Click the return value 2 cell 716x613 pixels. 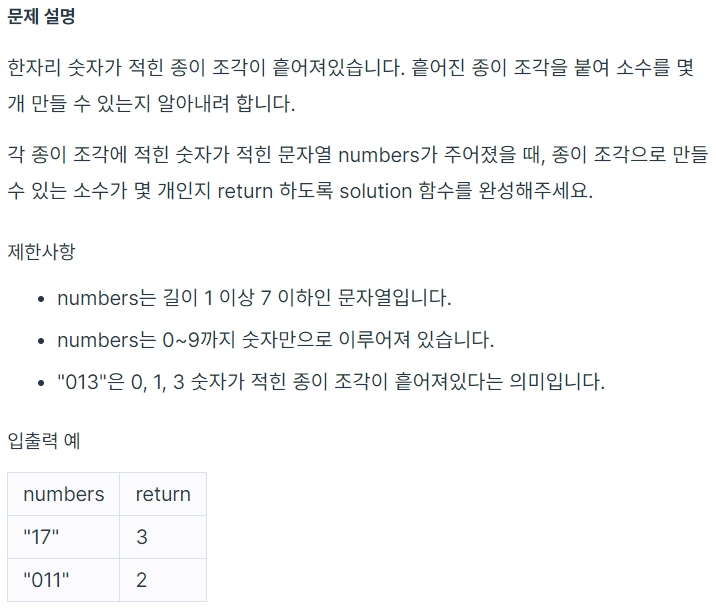pos(163,580)
